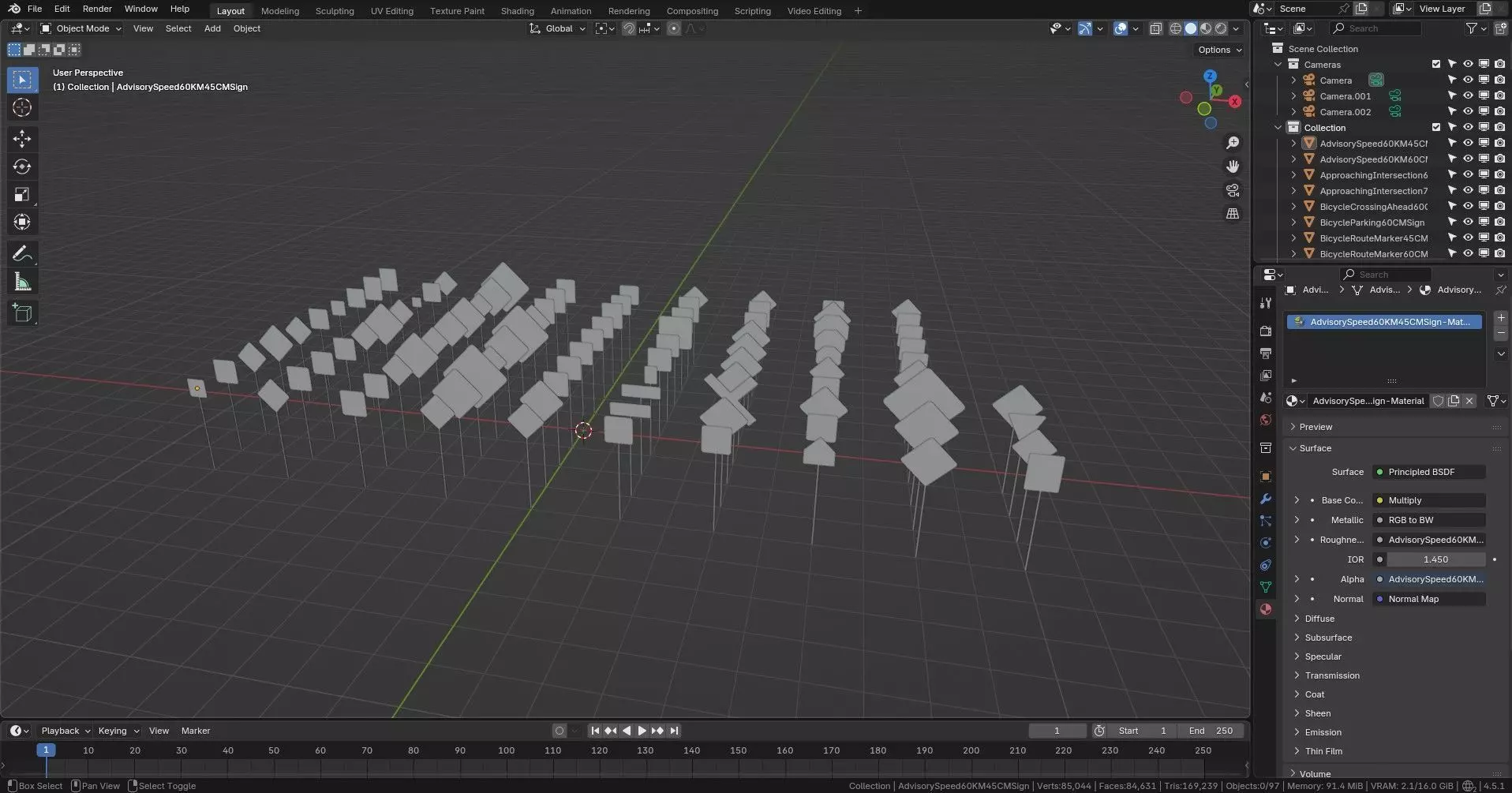This screenshot has width=1512, height=793.
Task: Open the Object Mode dropdown
Action: click(81, 28)
